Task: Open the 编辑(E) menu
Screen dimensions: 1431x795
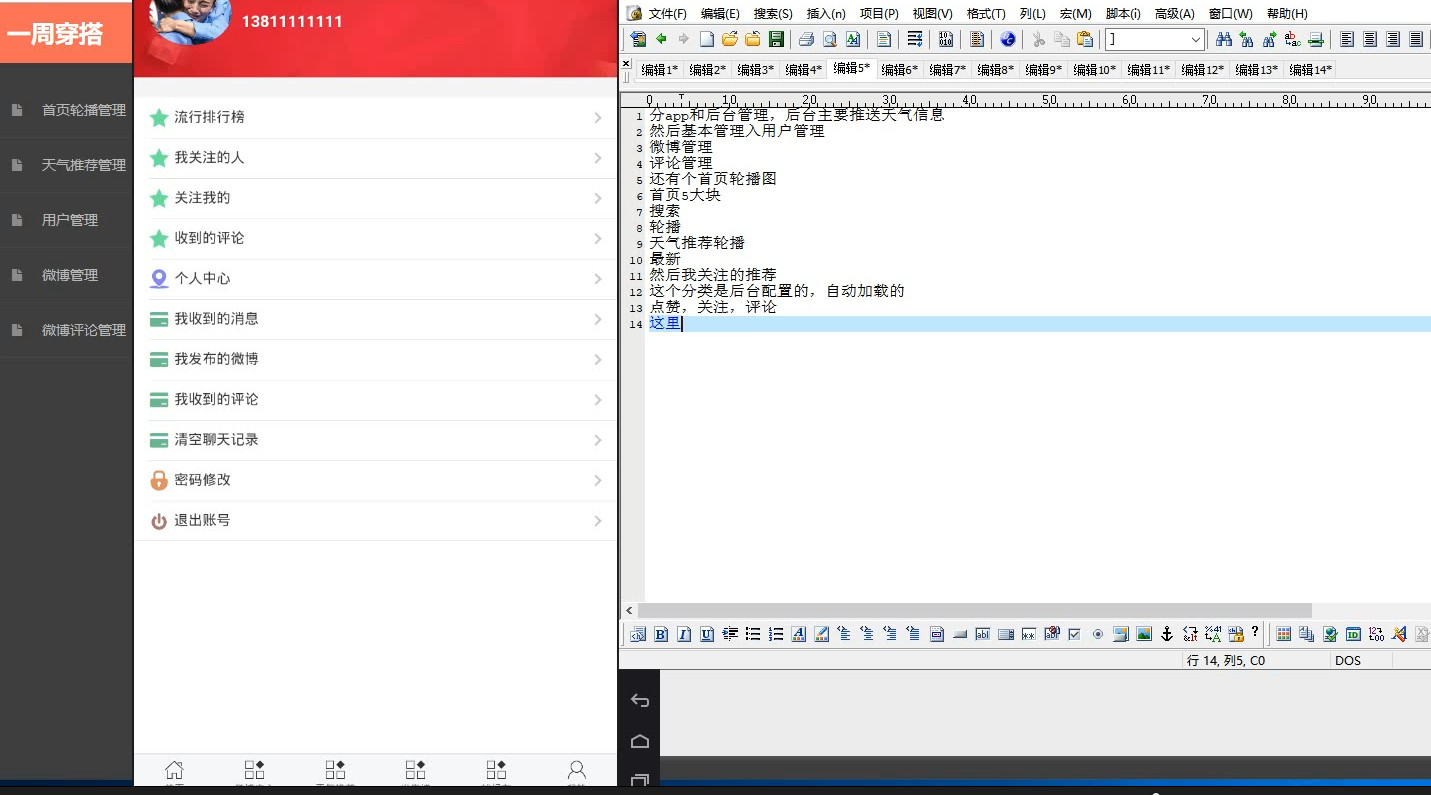Action: tap(720, 14)
